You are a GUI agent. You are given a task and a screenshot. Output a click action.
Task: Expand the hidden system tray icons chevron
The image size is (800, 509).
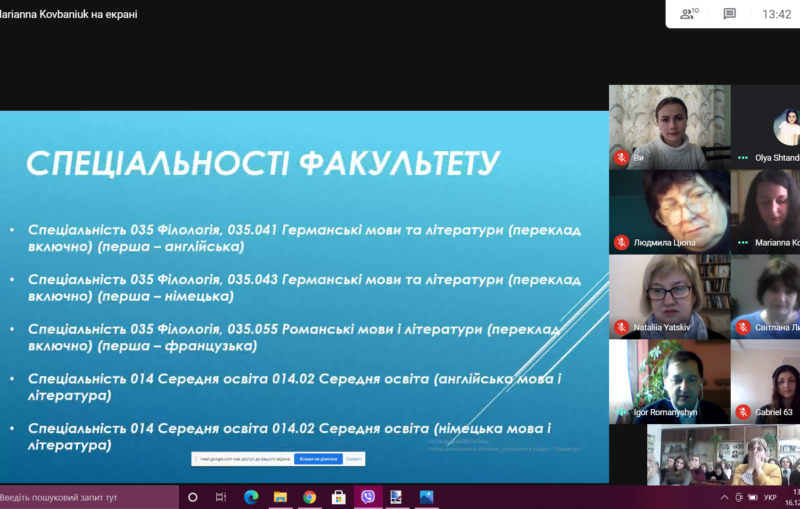click(x=724, y=497)
